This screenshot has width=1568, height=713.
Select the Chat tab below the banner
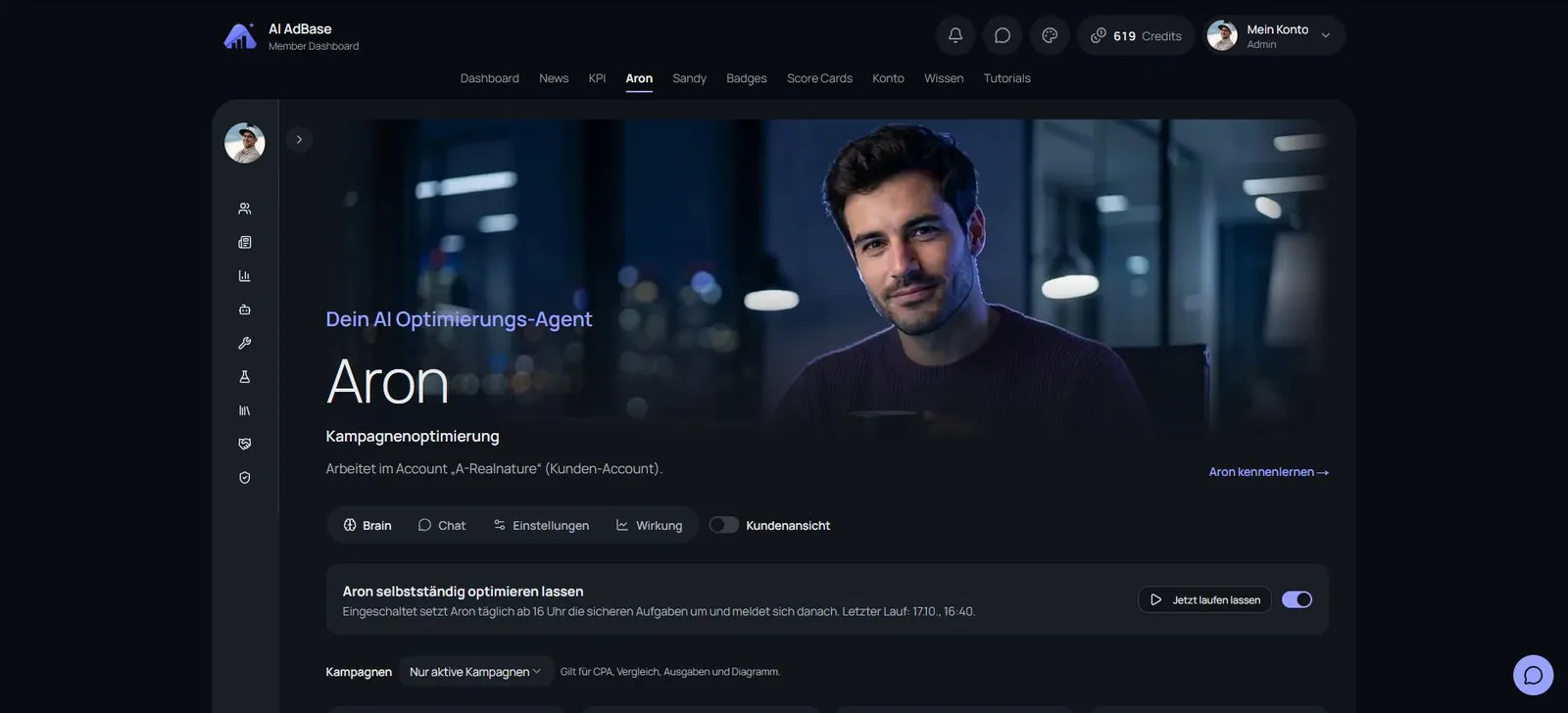point(442,525)
